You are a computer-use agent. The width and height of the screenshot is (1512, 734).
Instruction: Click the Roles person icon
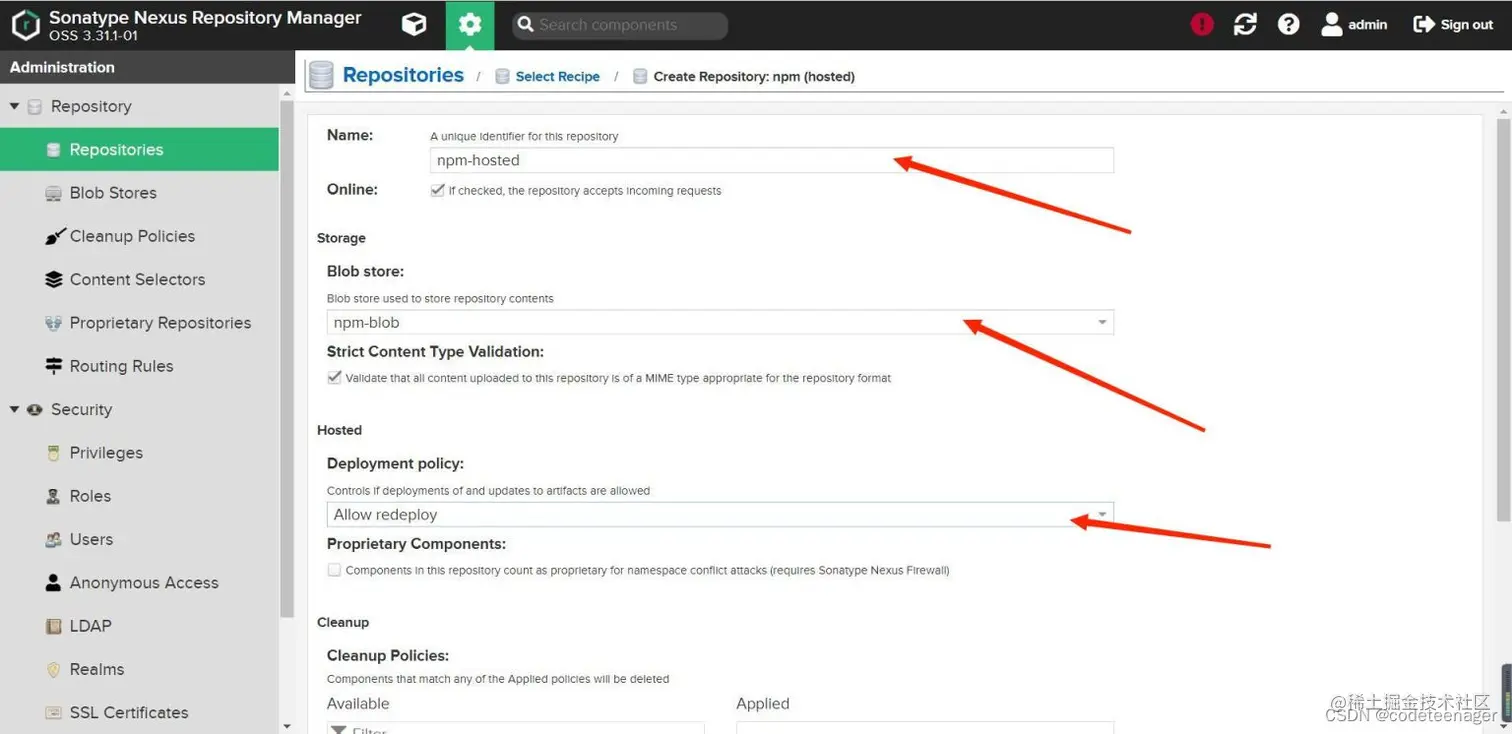tap(54, 496)
